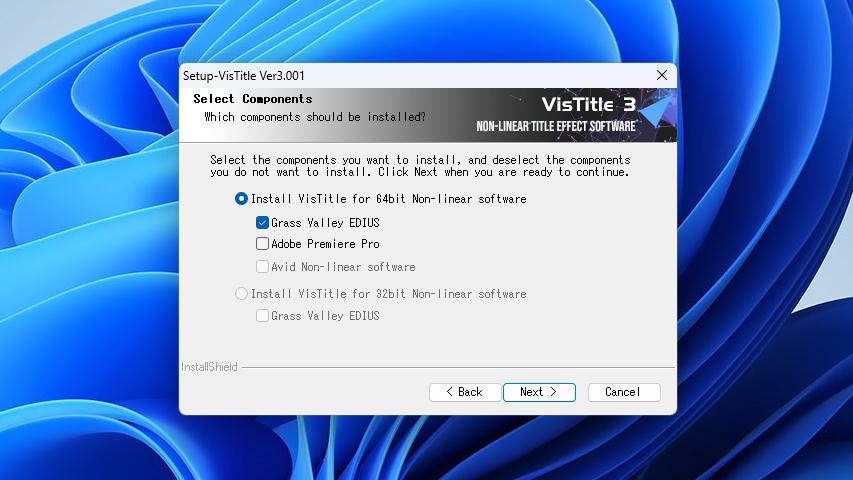
Task: Click the 'Select Components' heading text
Action: pyautogui.click(x=253, y=99)
